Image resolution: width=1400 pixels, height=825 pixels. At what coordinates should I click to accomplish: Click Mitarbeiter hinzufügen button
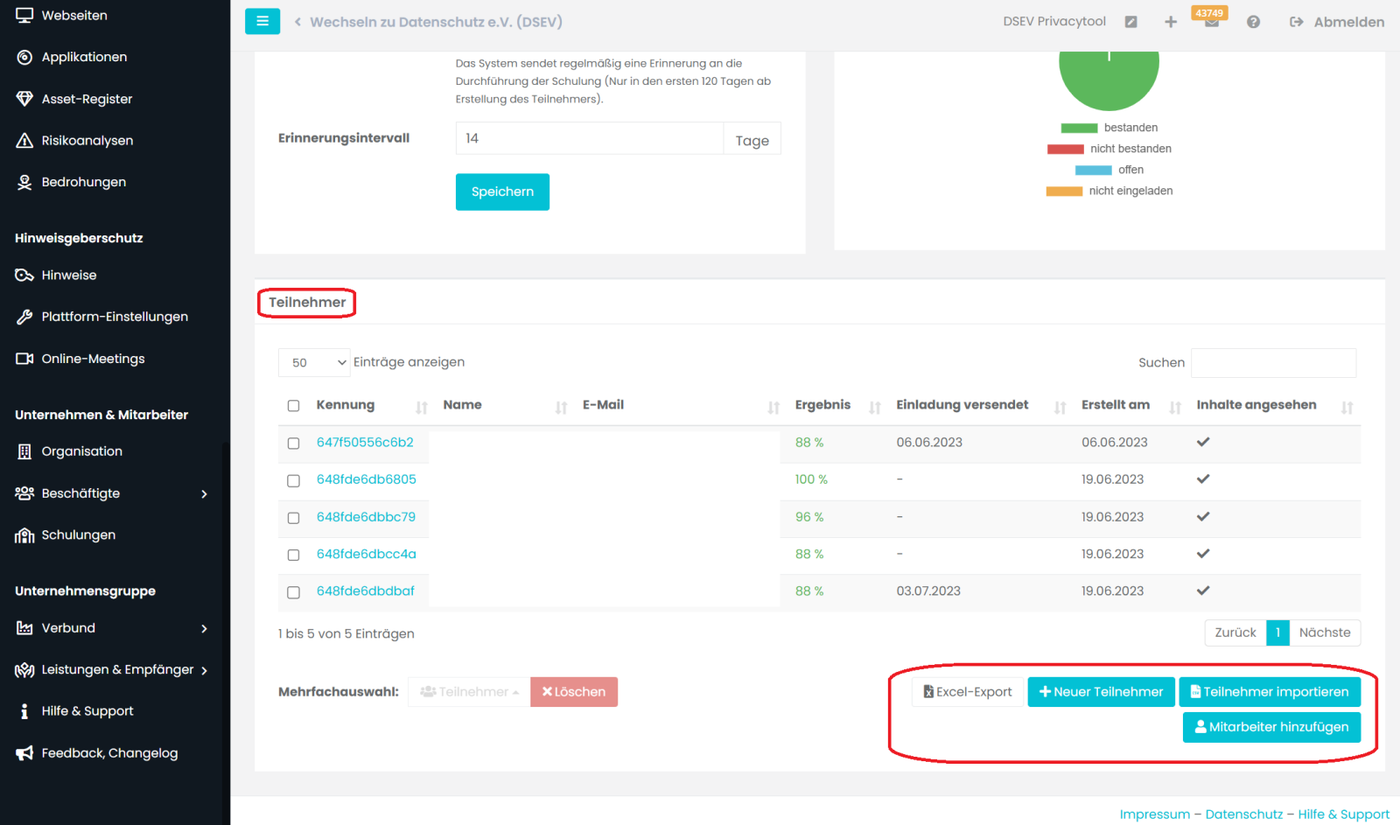(1272, 727)
